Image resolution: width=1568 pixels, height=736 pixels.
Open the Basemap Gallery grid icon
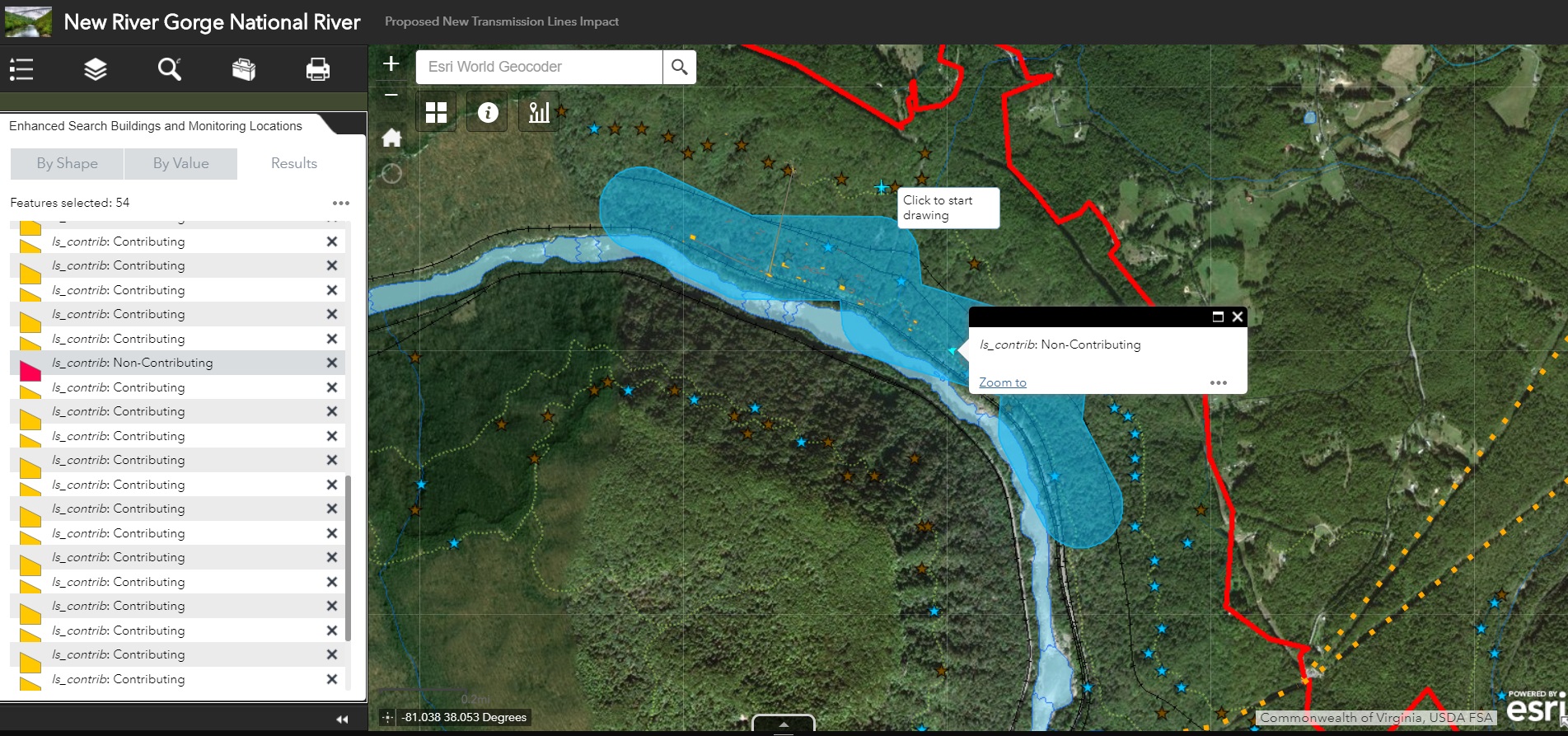click(436, 112)
